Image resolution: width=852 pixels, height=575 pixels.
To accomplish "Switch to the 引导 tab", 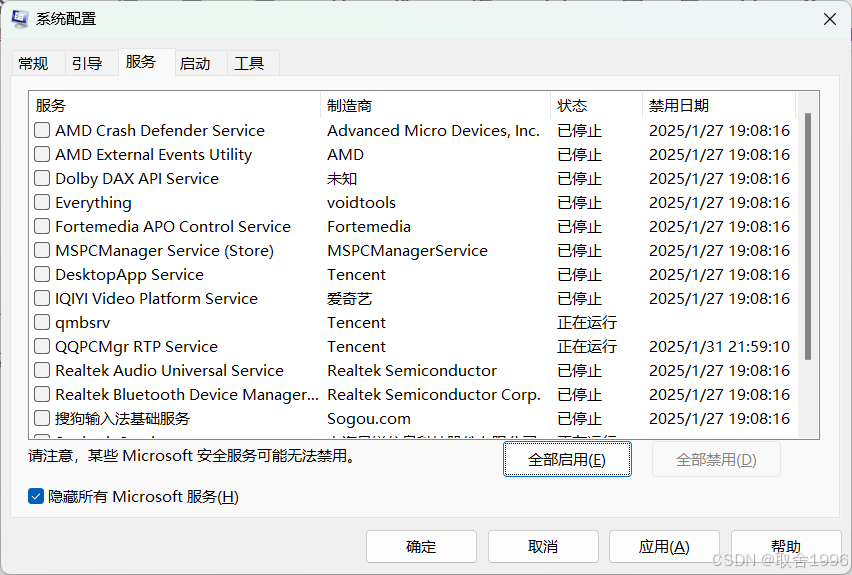I will coord(87,64).
